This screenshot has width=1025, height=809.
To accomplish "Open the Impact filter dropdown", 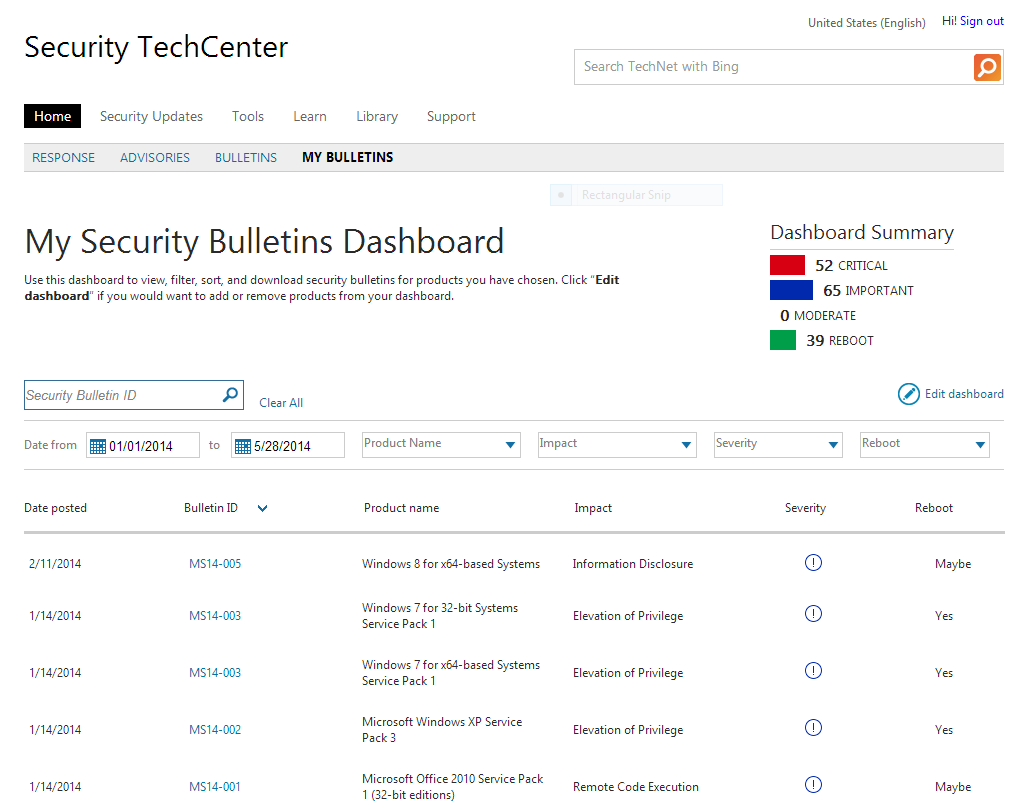I will tap(617, 445).
